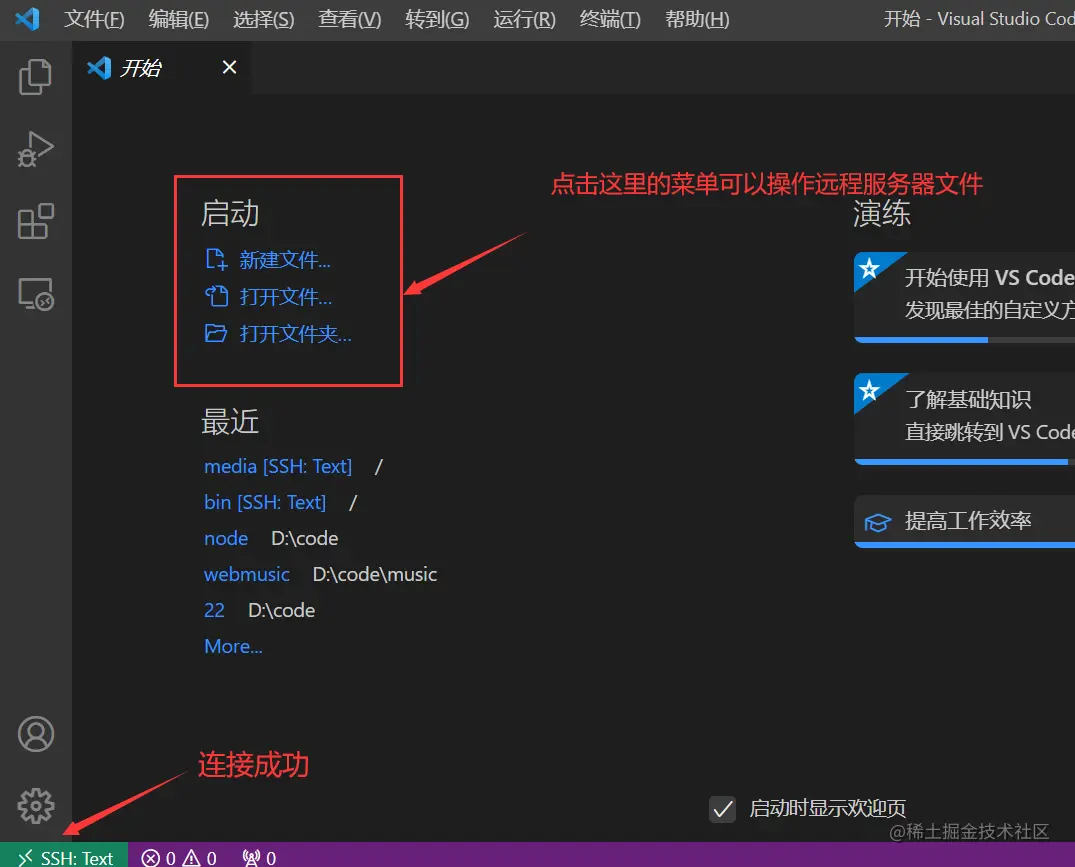Open the 查看(V) menu

(350, 19)
